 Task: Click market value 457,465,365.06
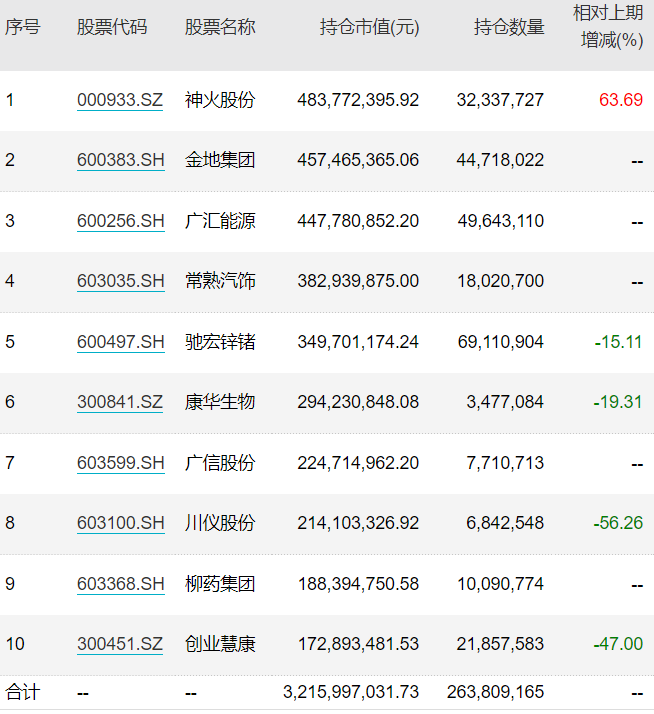pyautogui.click(x=358, y=160)
